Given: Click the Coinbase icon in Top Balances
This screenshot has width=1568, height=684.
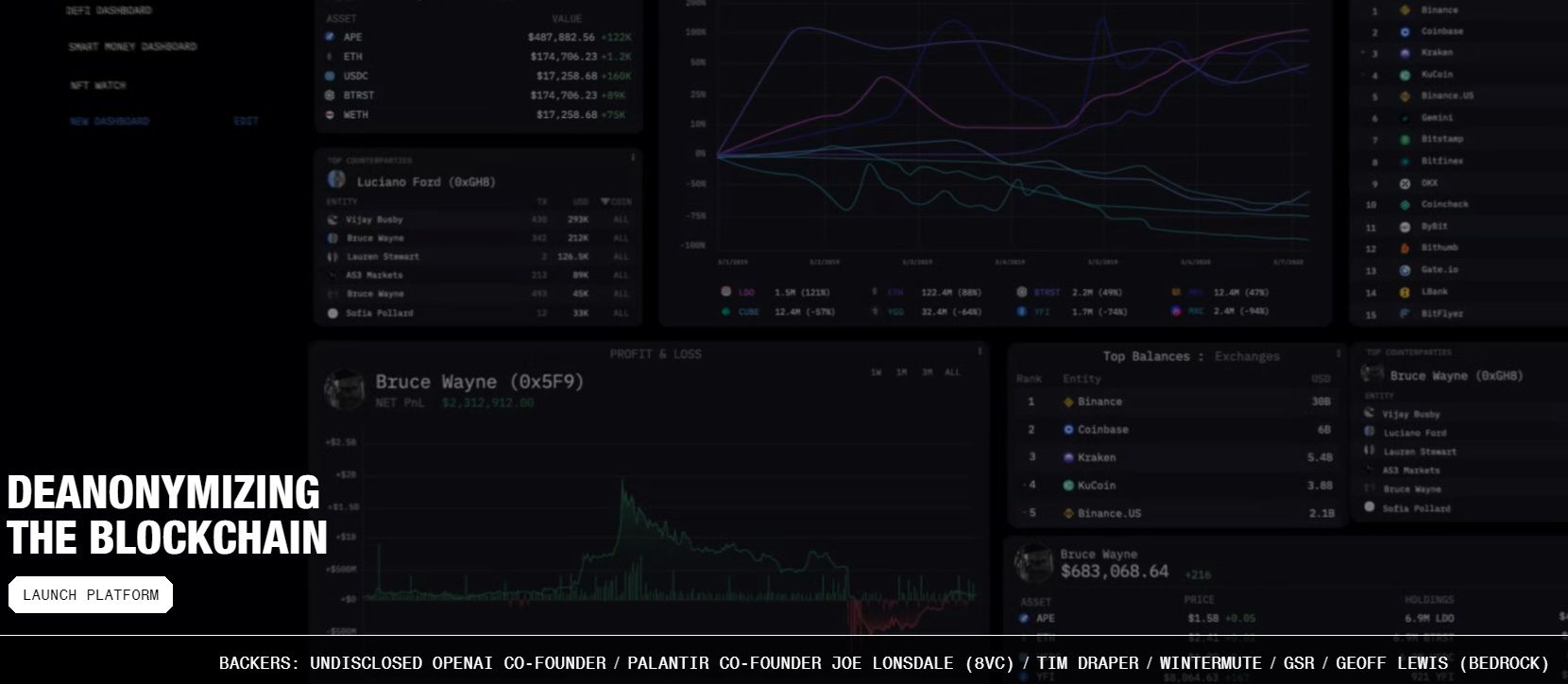Looking at the screenshot, I should click(x=1068, y=429).
